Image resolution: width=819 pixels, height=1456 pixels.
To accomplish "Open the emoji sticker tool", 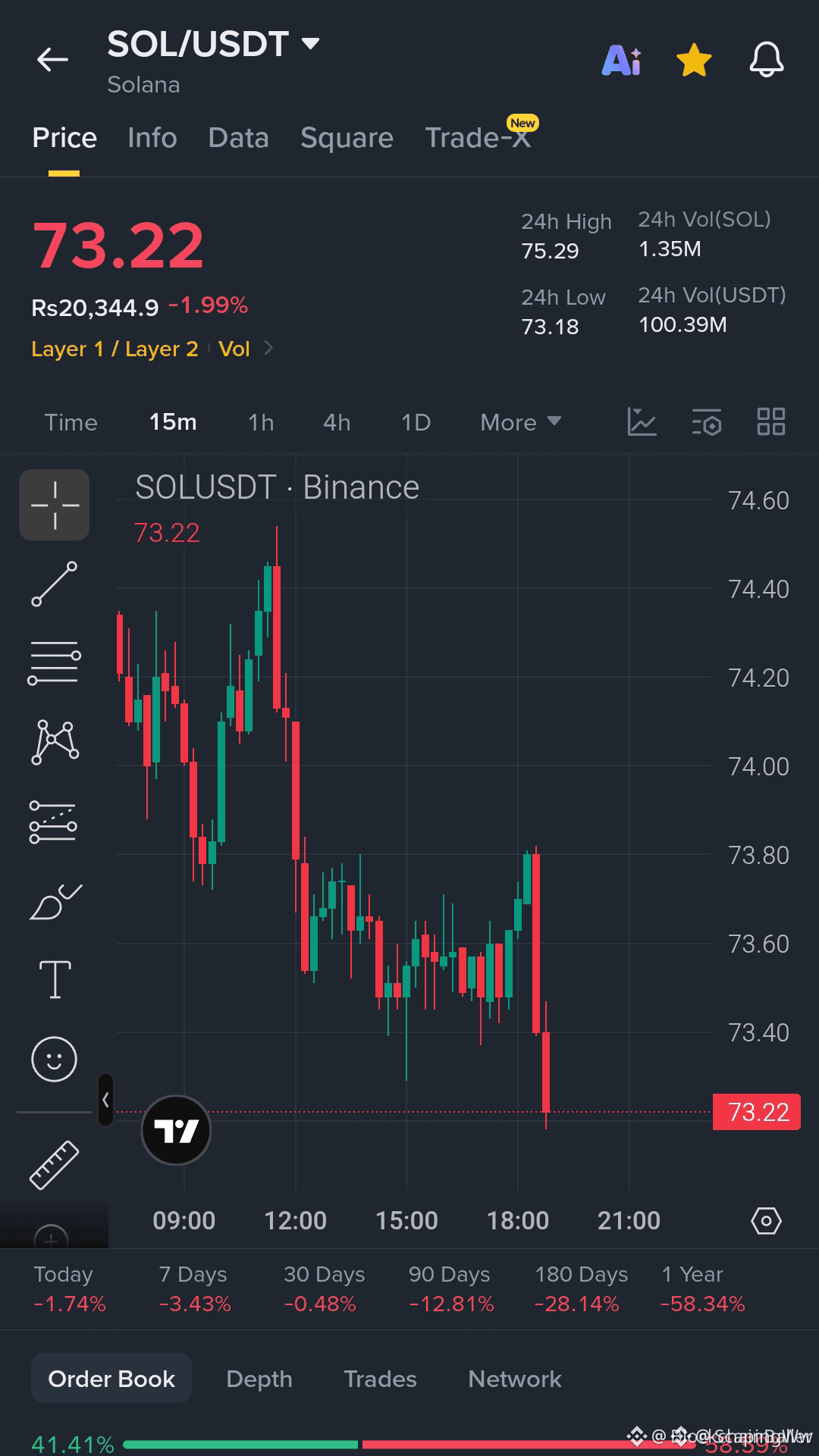I will click(54, 1059).
